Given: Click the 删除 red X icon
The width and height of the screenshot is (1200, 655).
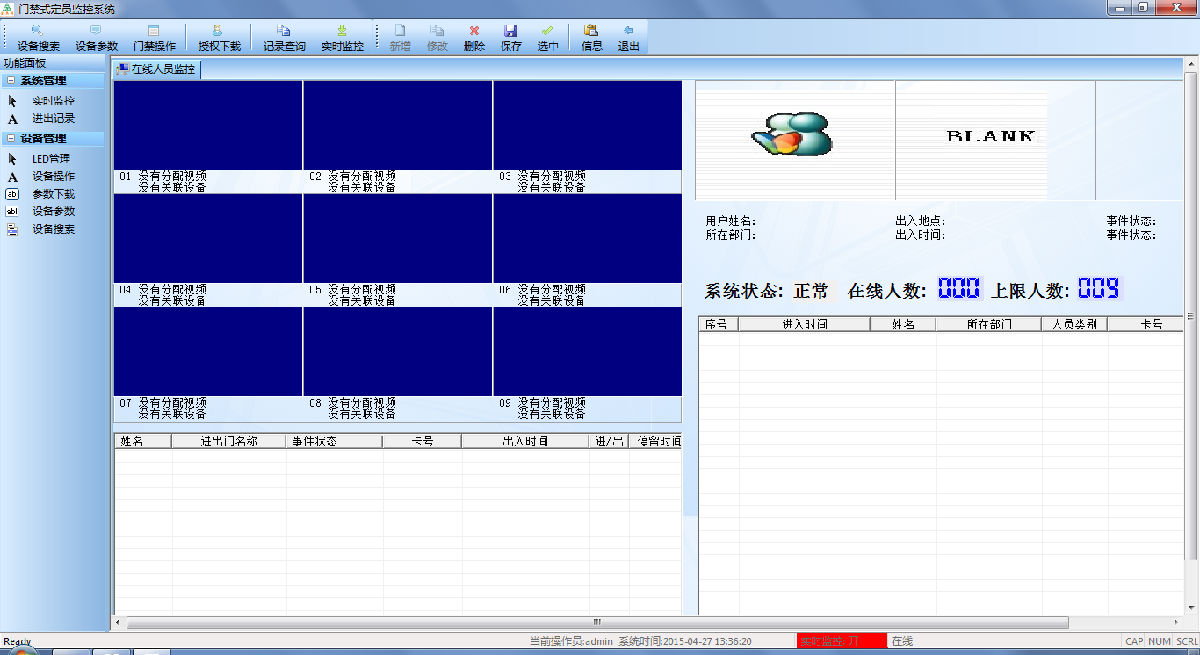Looking at the screenshot, I should click(x=474, y=37).
